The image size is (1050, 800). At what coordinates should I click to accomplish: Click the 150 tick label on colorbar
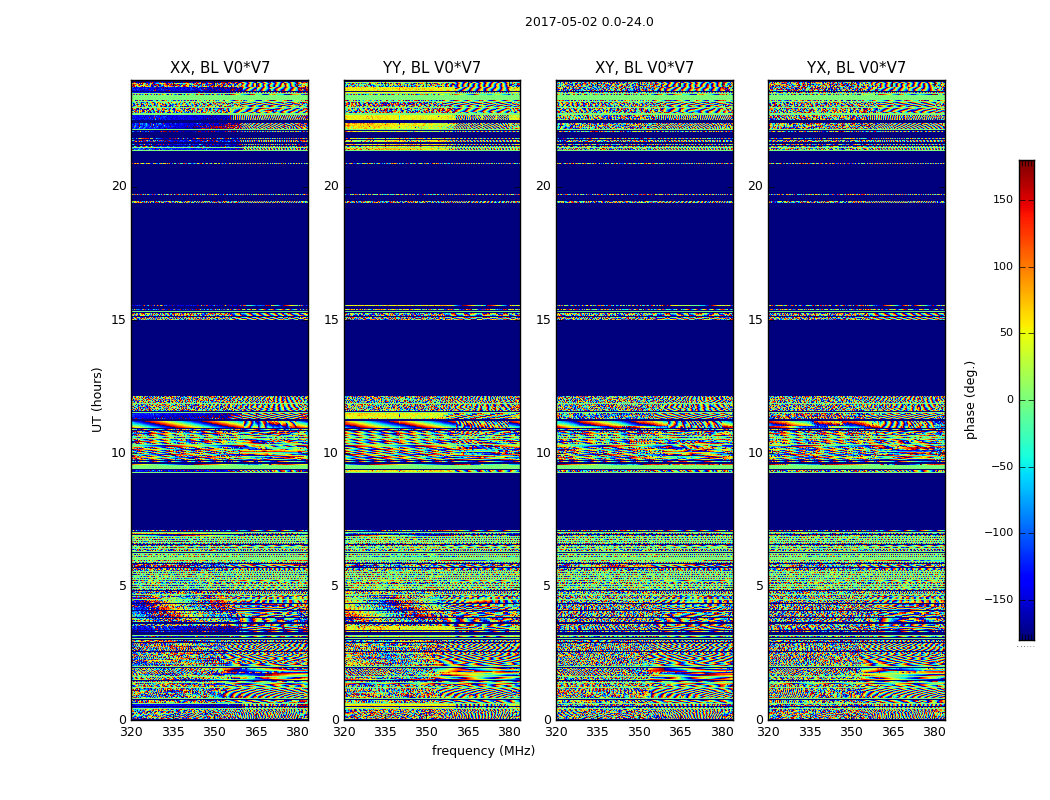coord(1003,200)
